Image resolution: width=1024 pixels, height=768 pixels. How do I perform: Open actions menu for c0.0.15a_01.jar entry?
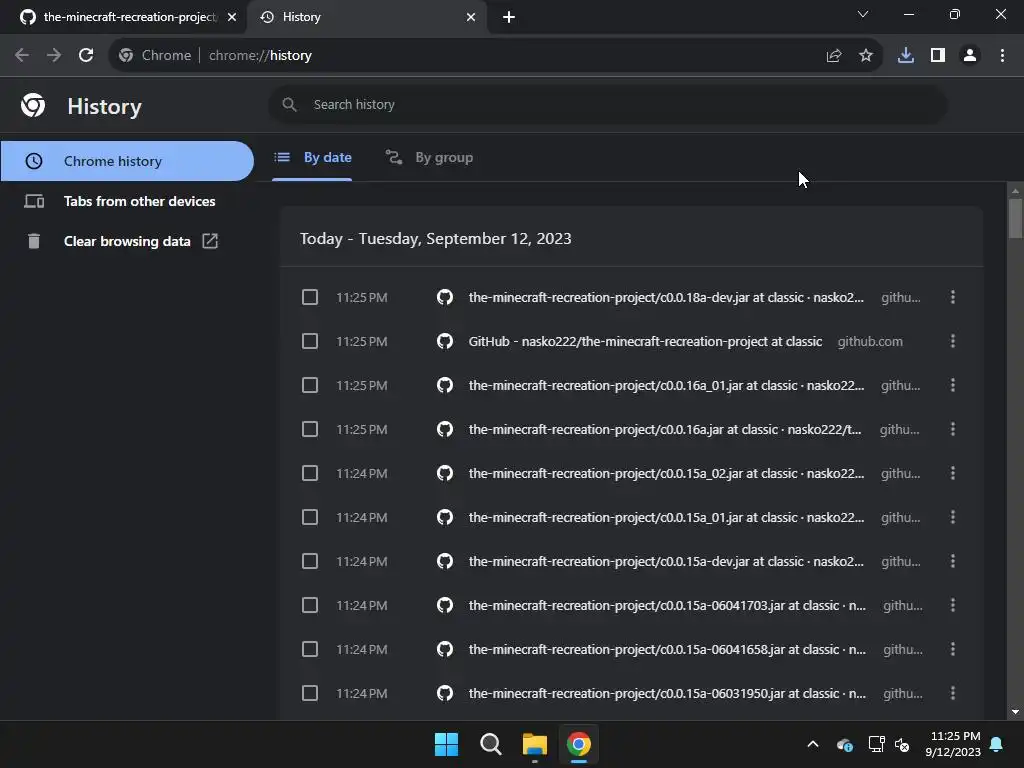(x=953, y=517)
